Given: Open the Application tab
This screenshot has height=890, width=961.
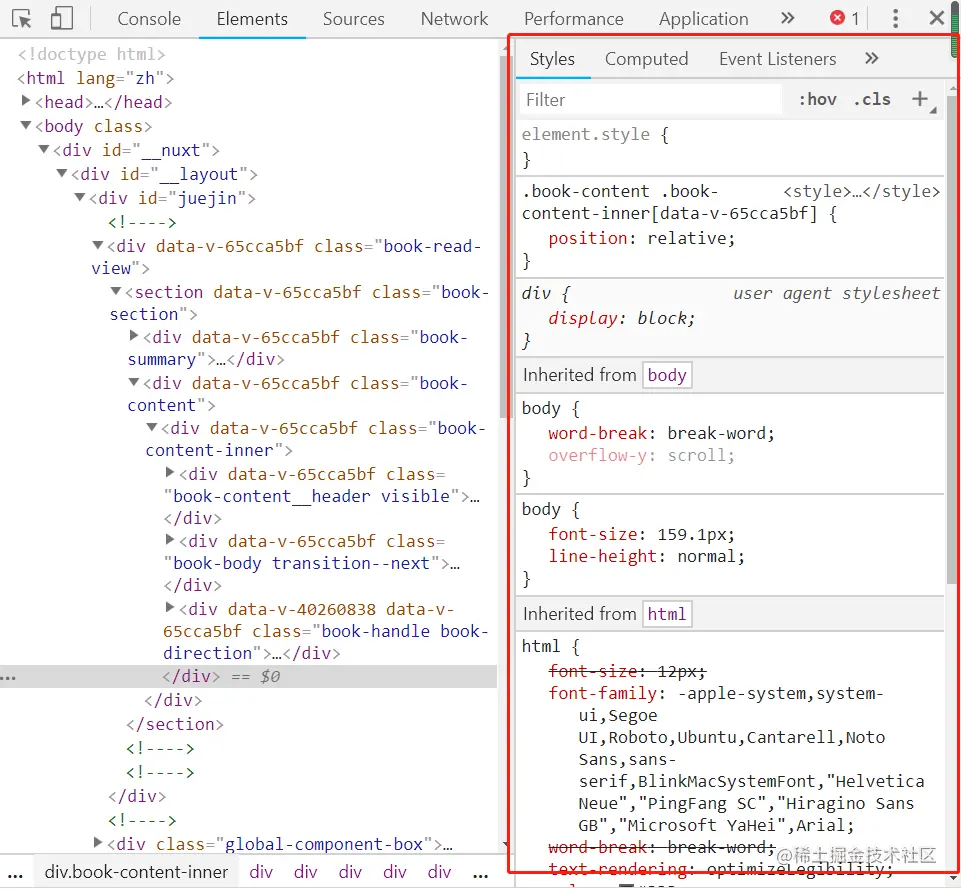Looking at the screenshot, I should (704, 19).
